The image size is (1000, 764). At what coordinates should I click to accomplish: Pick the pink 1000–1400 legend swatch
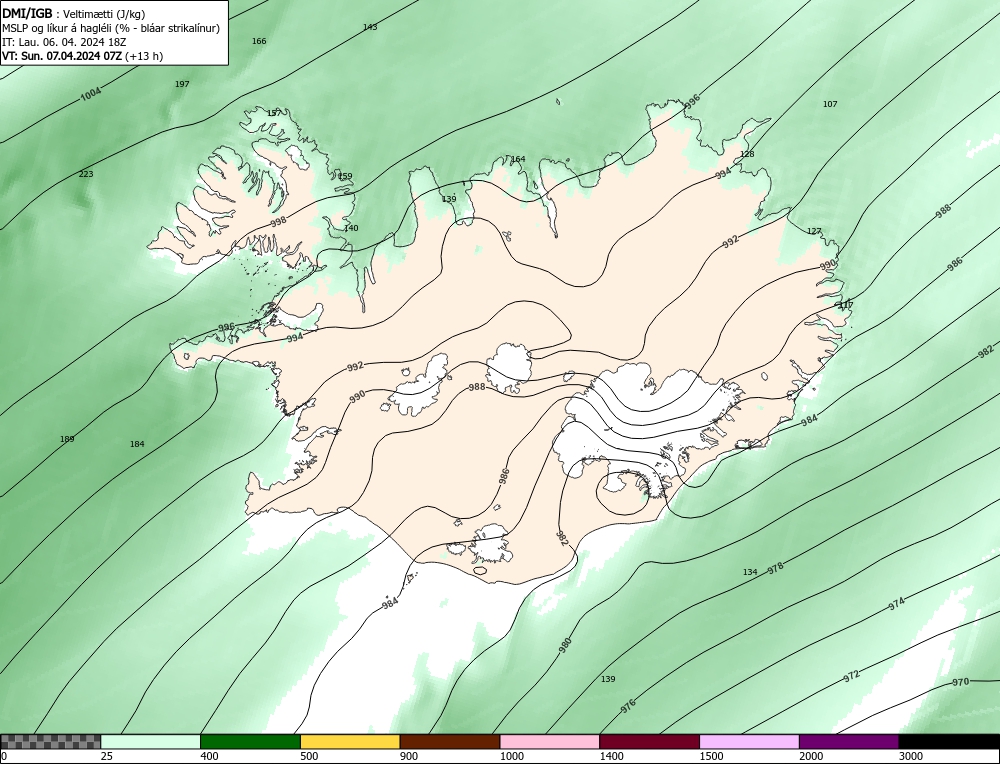click(550, 742)
